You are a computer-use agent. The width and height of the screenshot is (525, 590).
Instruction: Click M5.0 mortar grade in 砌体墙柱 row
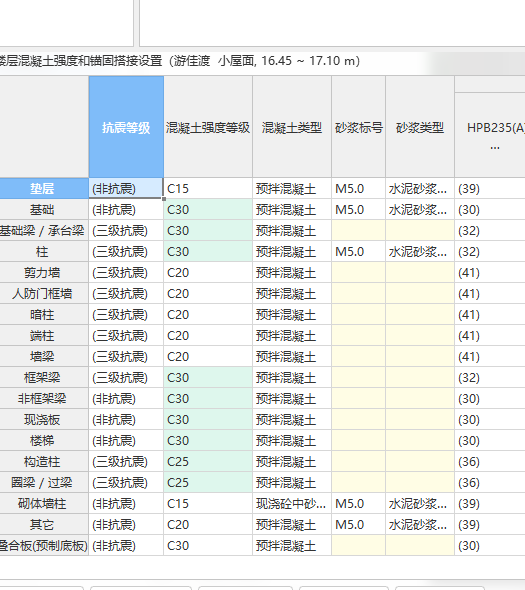click(x=358, y=504)
